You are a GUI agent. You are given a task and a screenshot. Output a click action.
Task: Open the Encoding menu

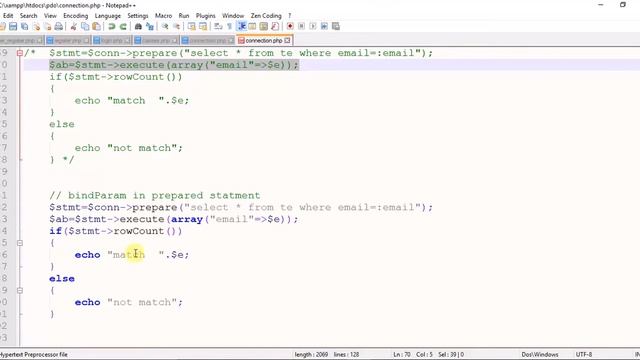tap(76, 16)
